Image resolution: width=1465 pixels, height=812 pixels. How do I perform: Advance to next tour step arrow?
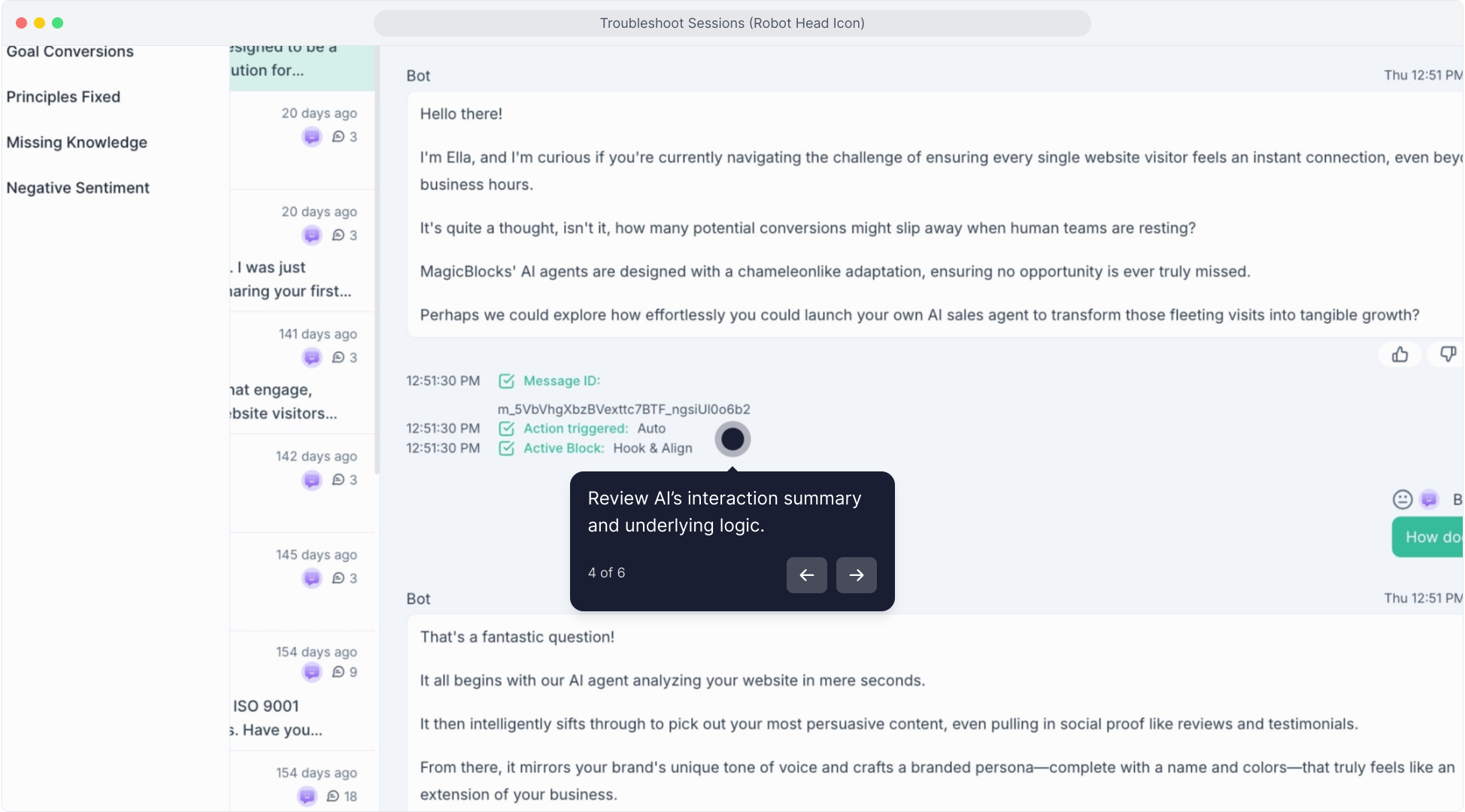coord(857,575)
